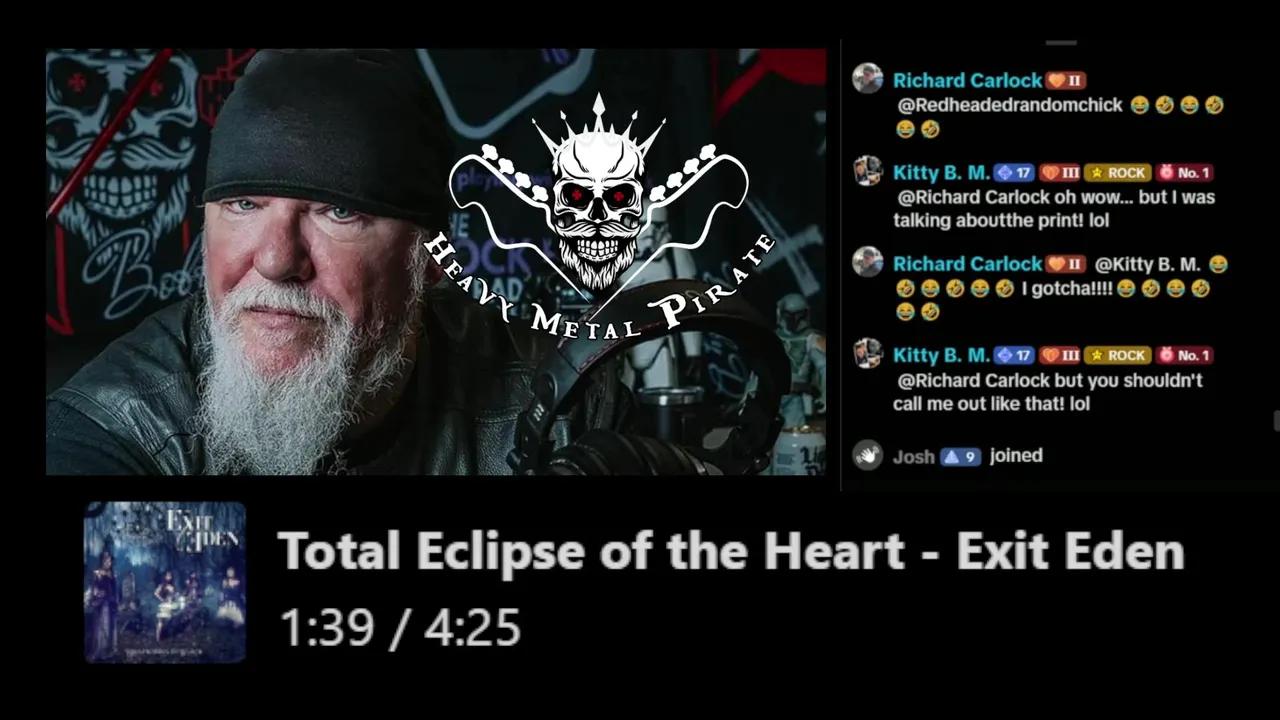The width and height of the screenshot is (1280, 720).
Task: Click the heart III badge on second Kitty message
Action: click(1060, 355)
